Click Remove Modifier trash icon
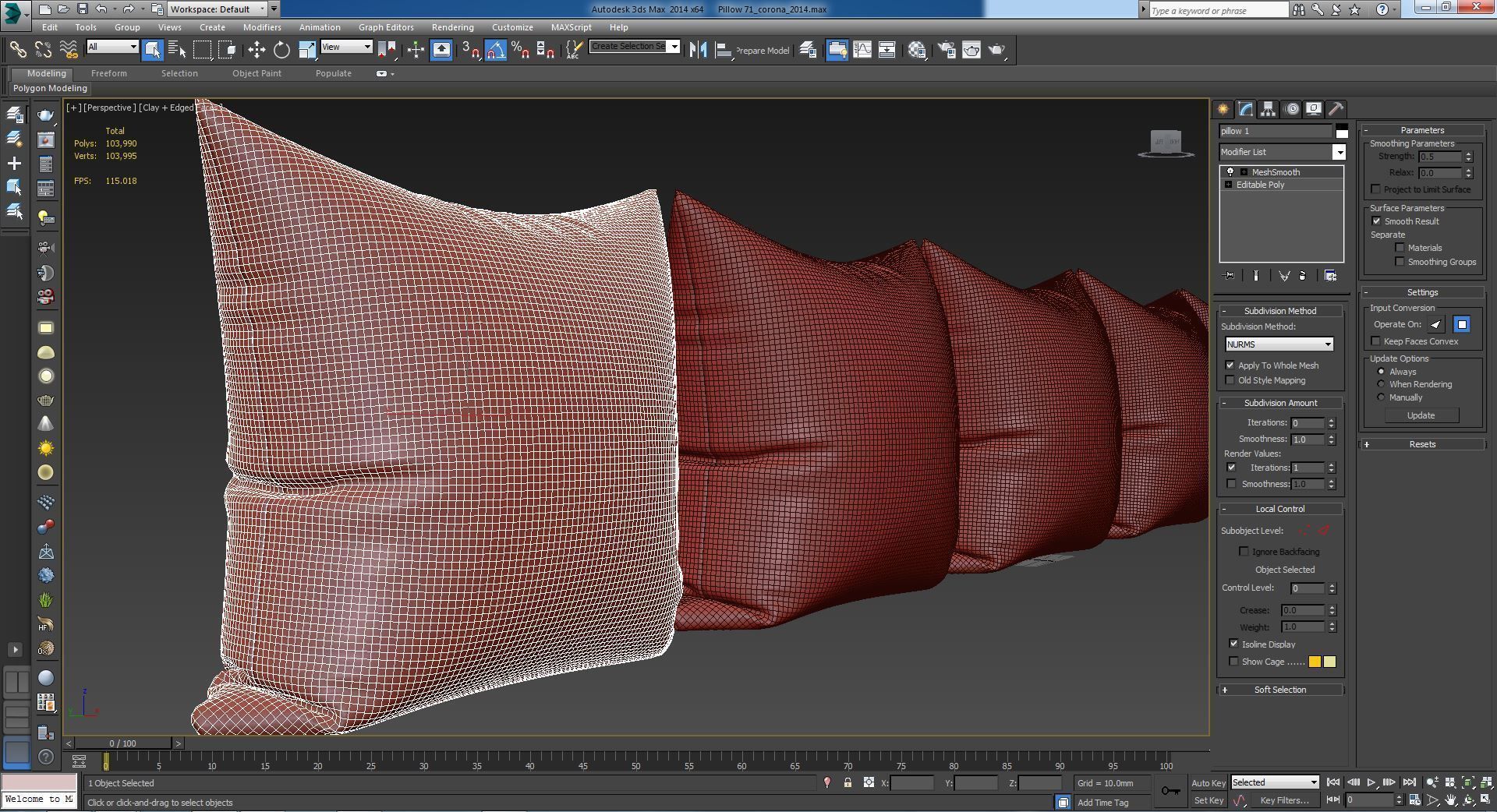 coord(1302,276)
